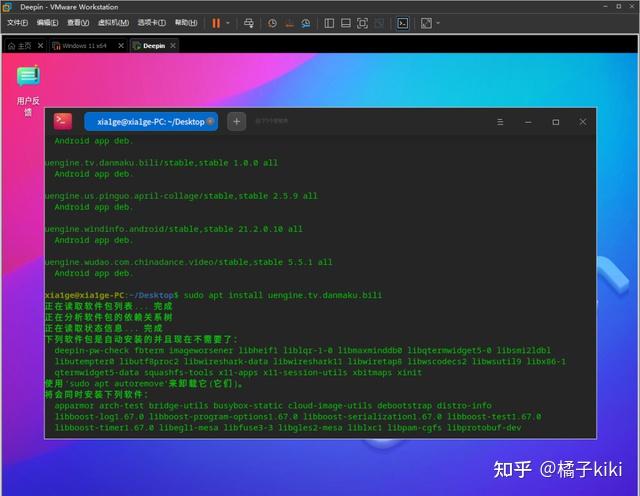Close the ~/Desktop terminal tab
Screen dimensions: 640x496
point(210,122)
